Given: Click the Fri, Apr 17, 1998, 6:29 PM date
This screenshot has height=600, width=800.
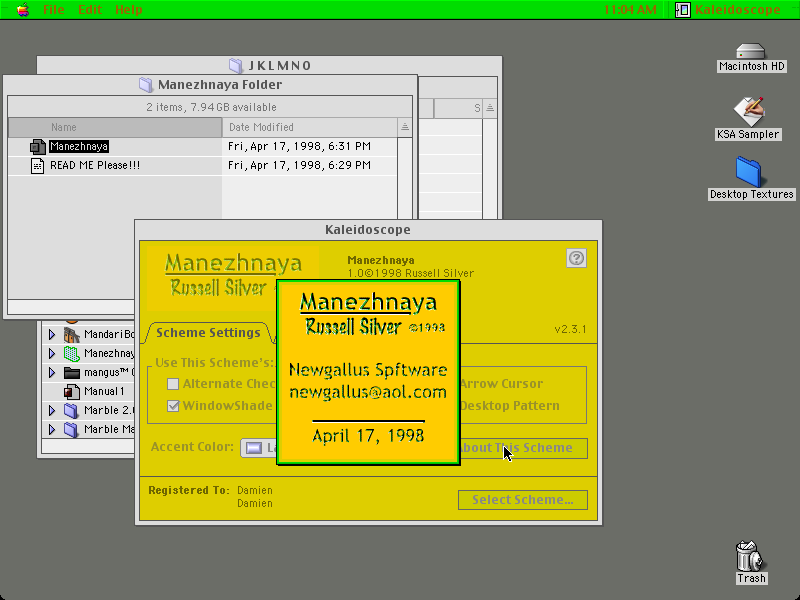Looking at the screenshot, I should point(299,165).
